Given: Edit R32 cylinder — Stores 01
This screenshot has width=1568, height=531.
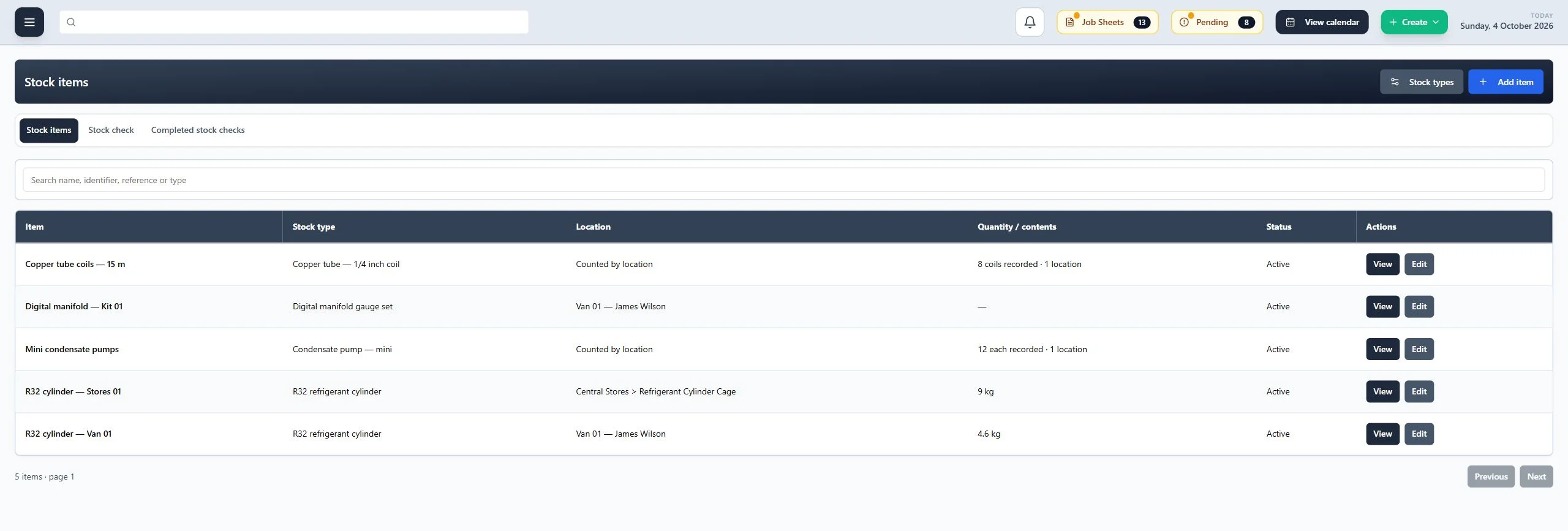Looking at the screenshot, I should pyautogui.click(x=1419, y=392).
